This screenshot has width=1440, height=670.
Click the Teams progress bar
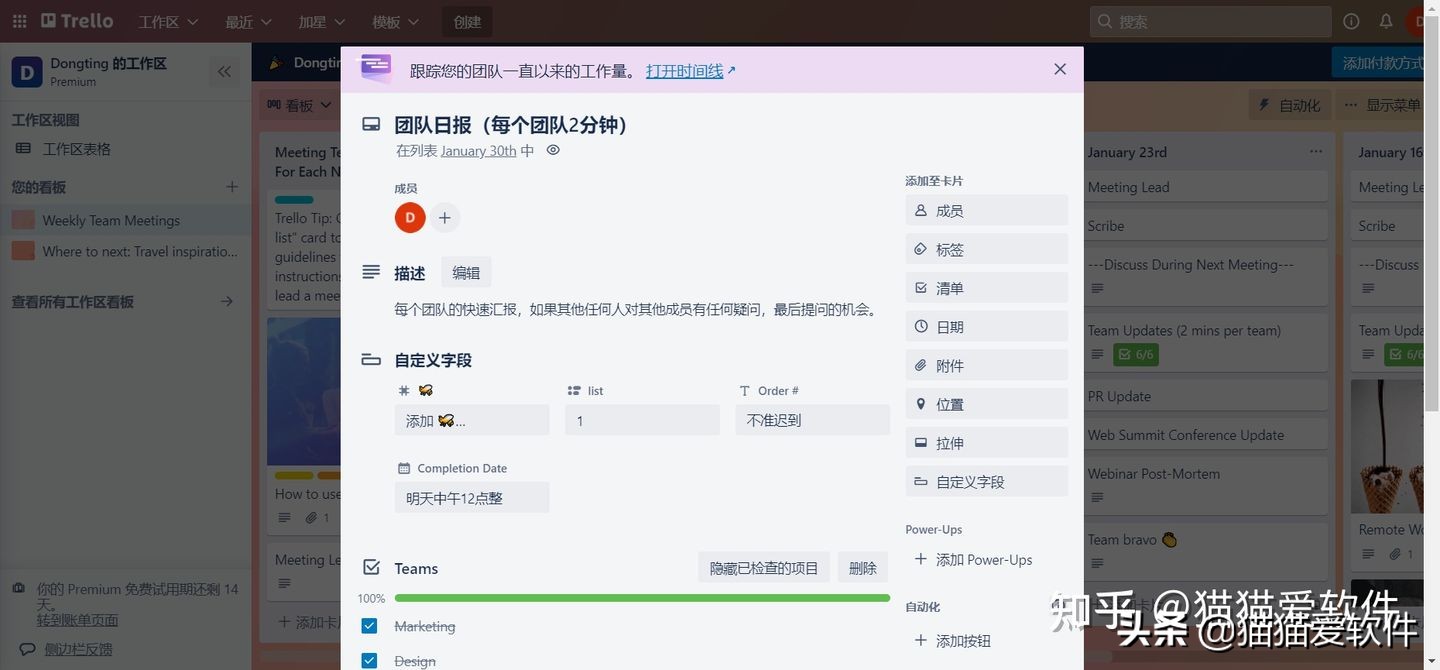point(641,597)
